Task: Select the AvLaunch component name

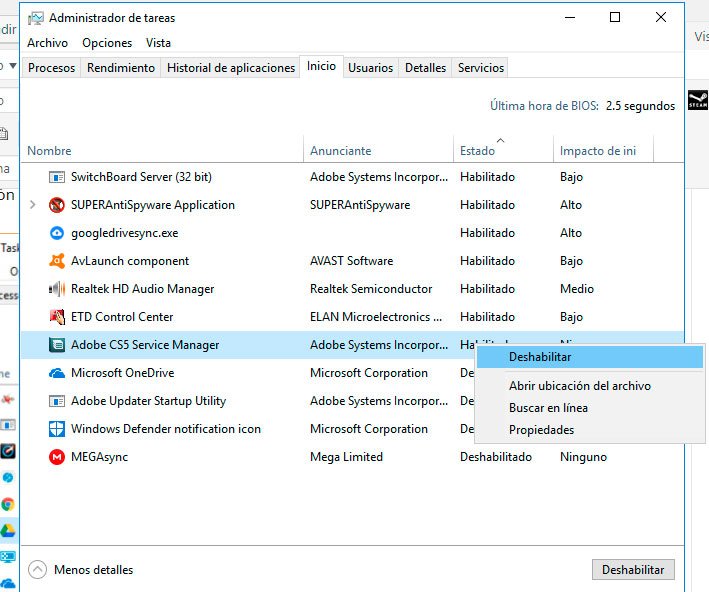Action: pos(130,261)
